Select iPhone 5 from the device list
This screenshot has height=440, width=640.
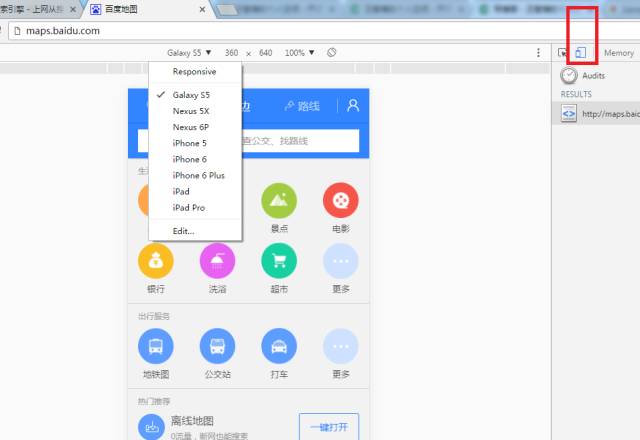tap(196, 143)
